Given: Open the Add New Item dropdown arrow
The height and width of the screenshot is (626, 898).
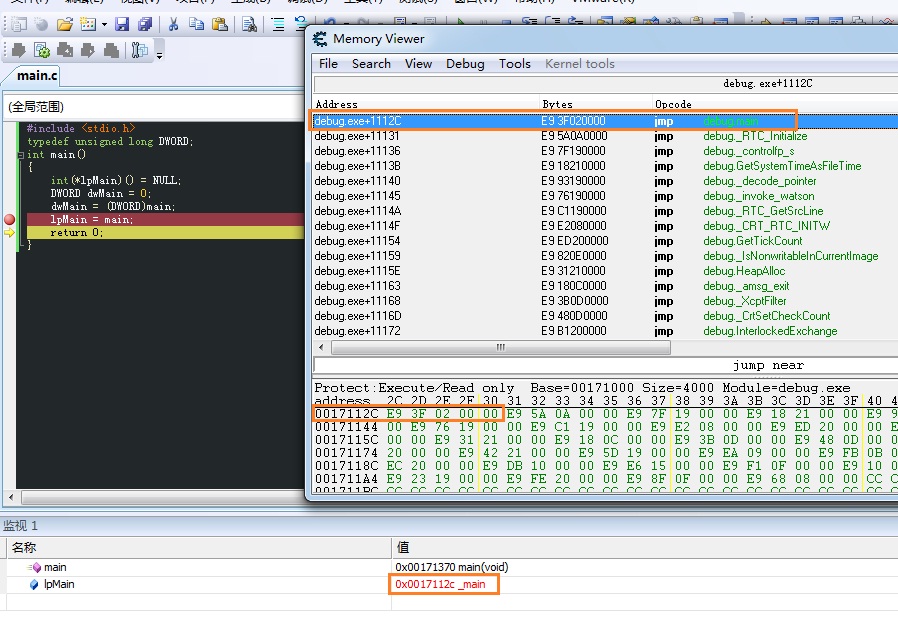Looking at the screenshot, I should (x=103, y=24).
